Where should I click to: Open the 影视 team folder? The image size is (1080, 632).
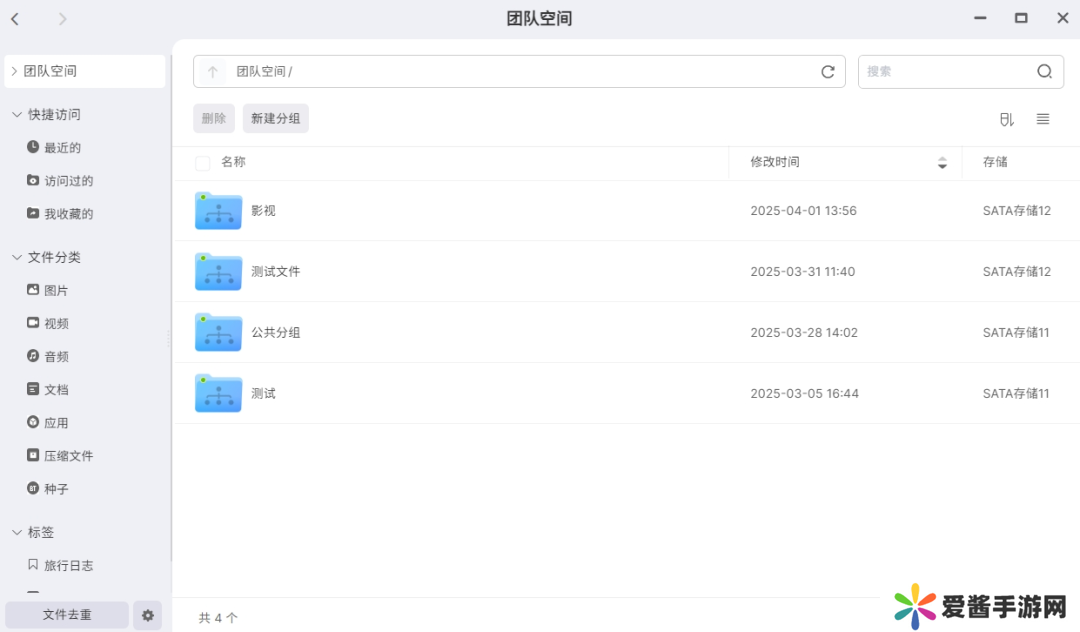[218, 211]
